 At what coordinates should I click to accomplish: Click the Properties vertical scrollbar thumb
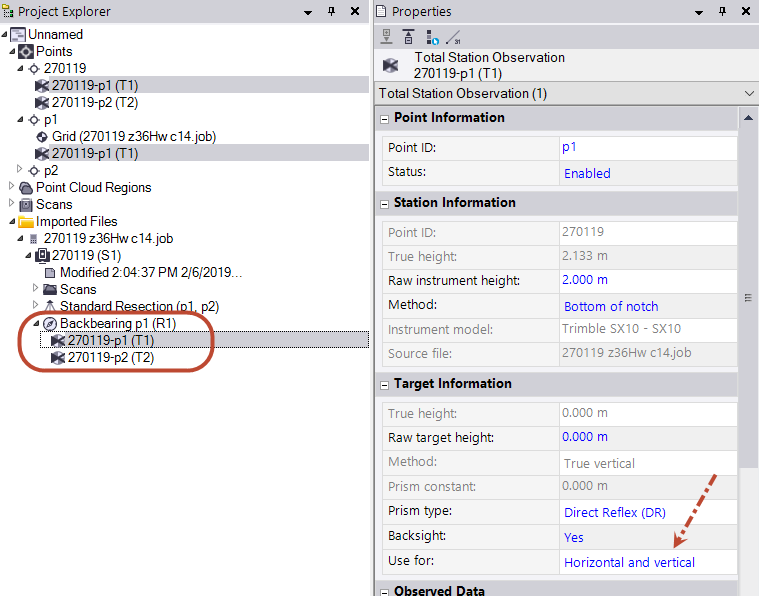[x=748, y=298]
